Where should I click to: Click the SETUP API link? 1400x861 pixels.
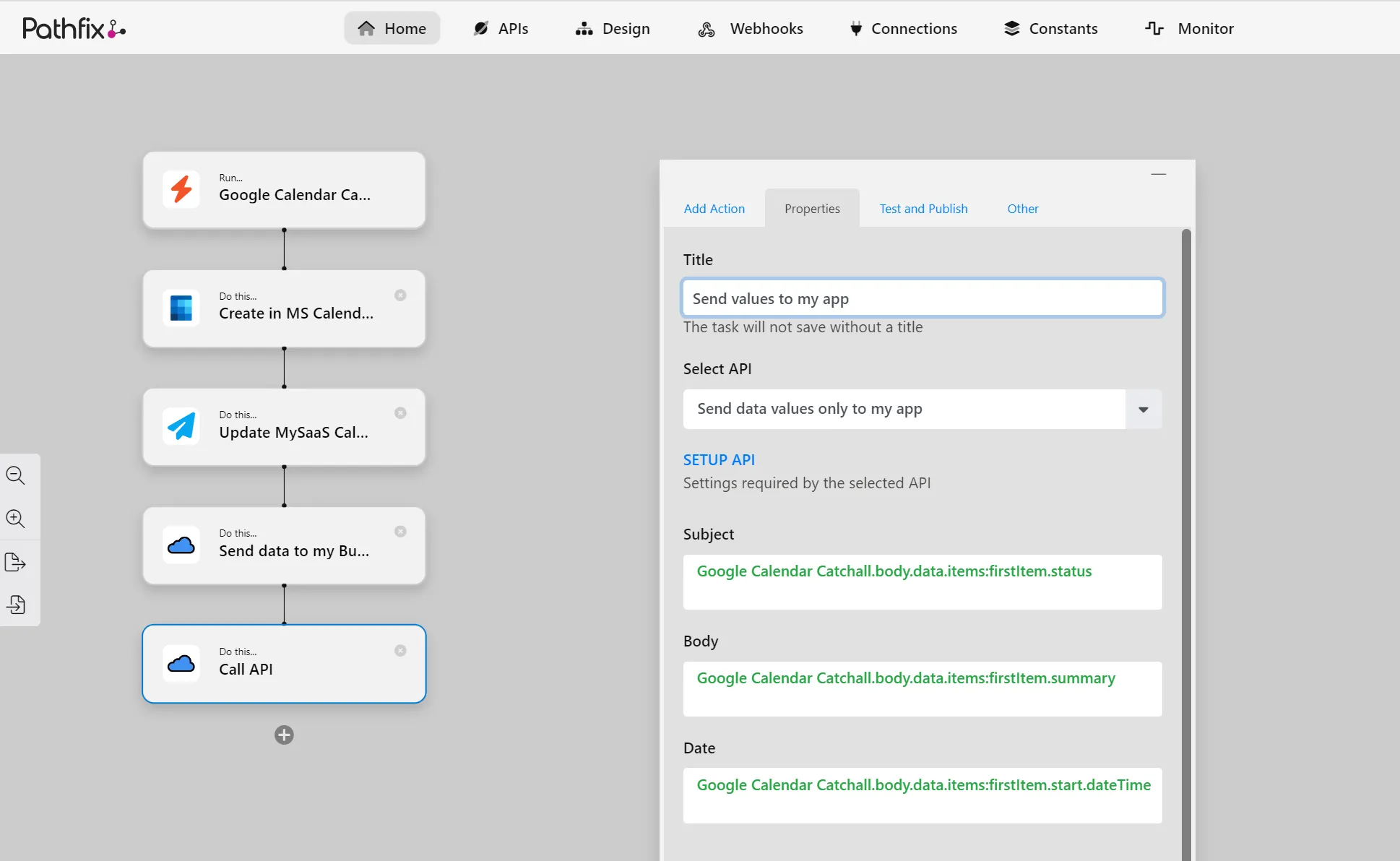point(719,460)
